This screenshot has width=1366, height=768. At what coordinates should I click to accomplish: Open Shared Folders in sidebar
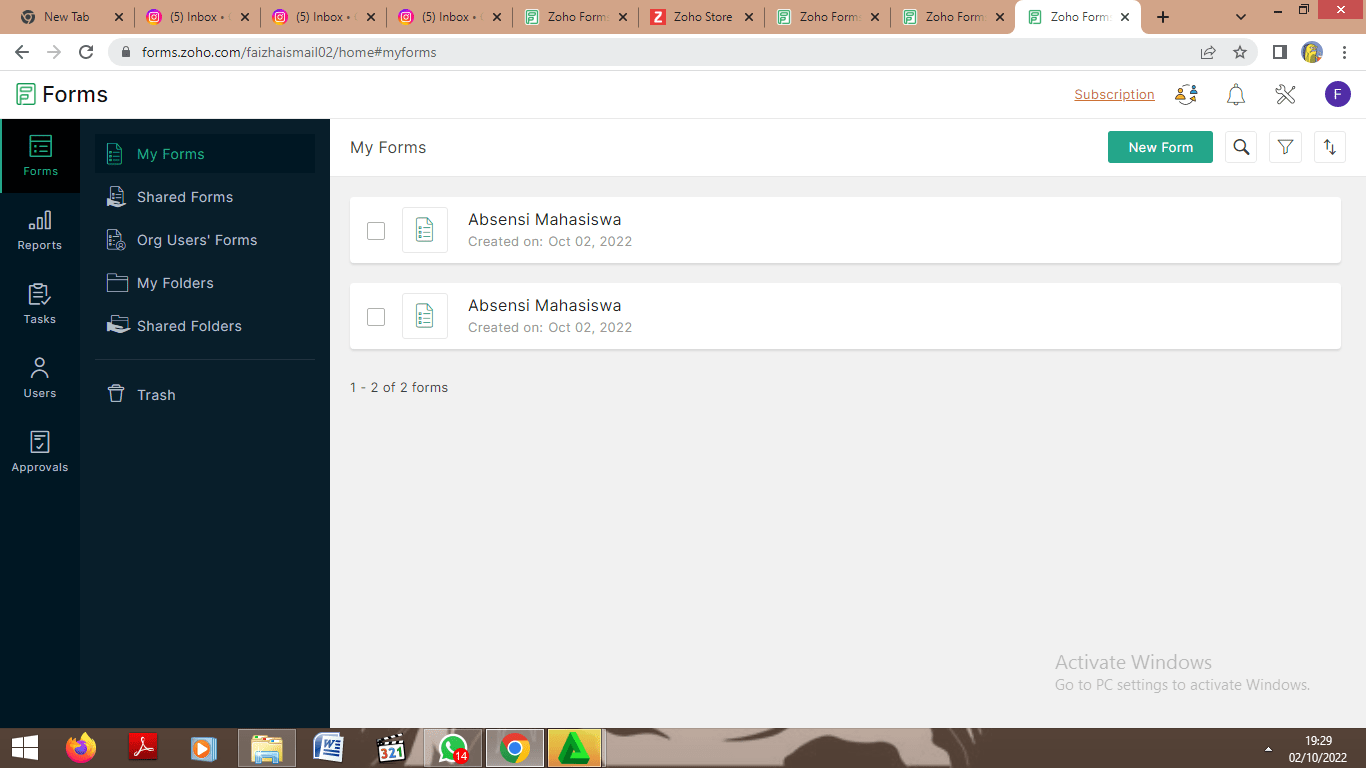tap(205, 326)
